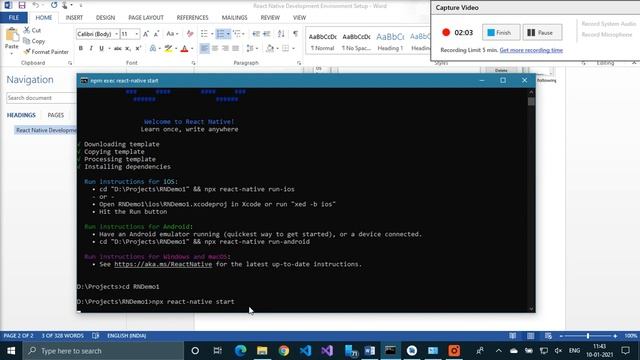Image resolution: width=640 pixels, height=360 pixels.
Task: Toggle Underline formatting
Action: (101, 49)
